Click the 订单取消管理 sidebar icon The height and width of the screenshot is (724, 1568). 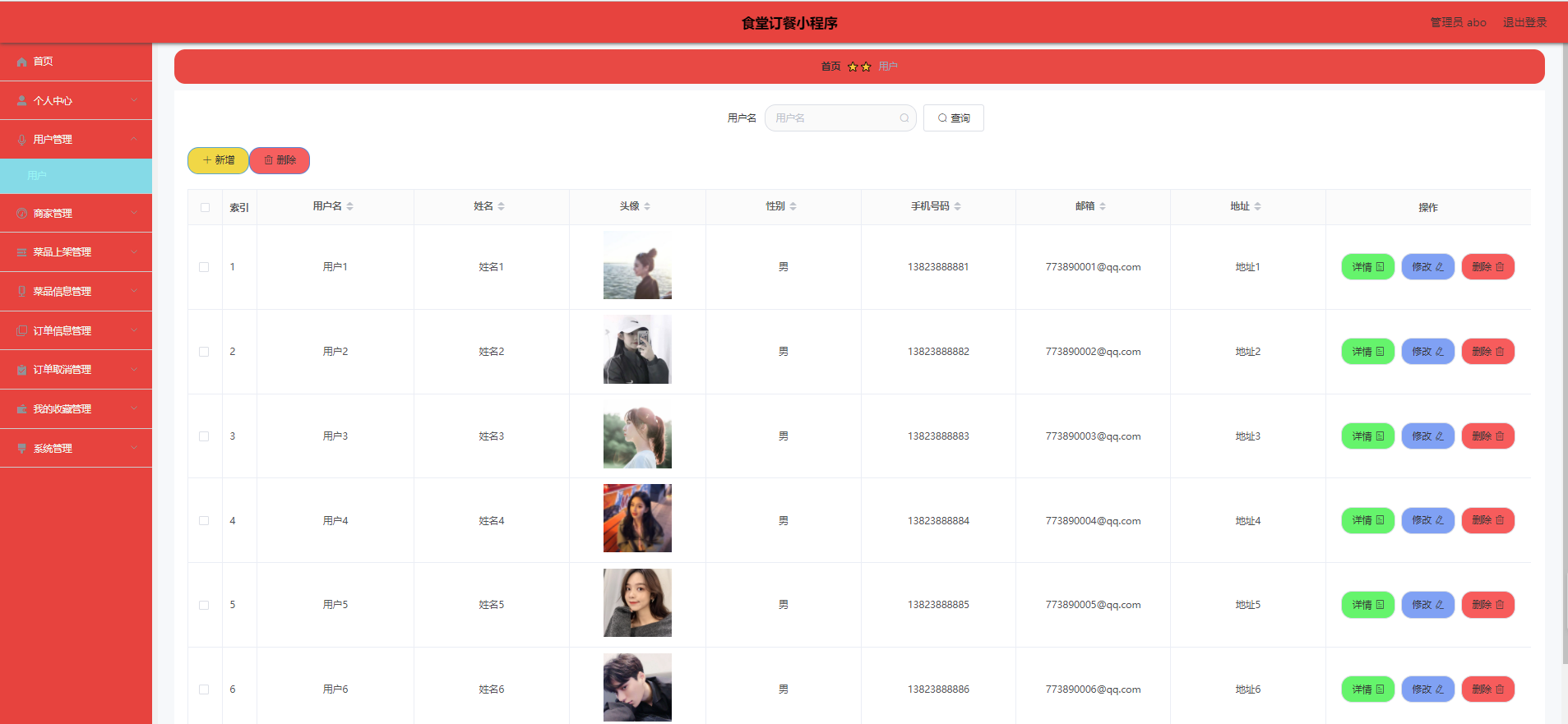pos(22,370)
